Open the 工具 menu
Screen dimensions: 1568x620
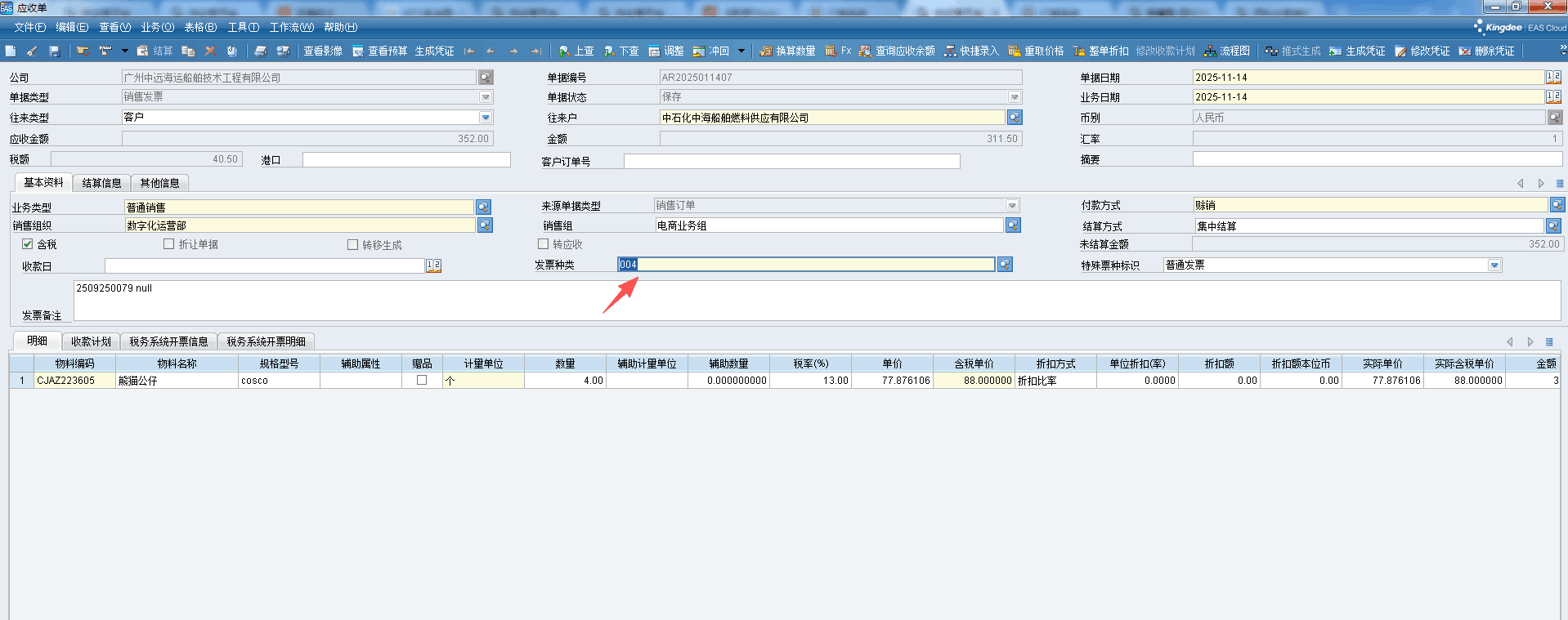coord(243,27)
